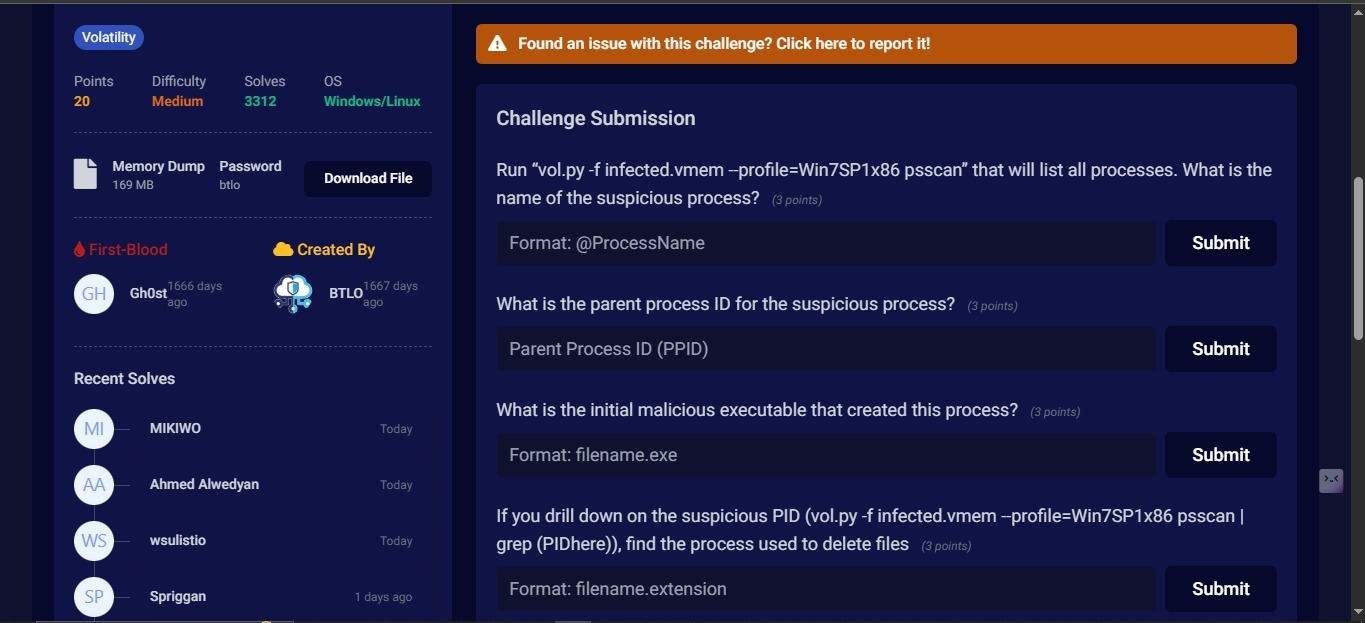Submit the malicious executable filename answer

coord(1221,455)
